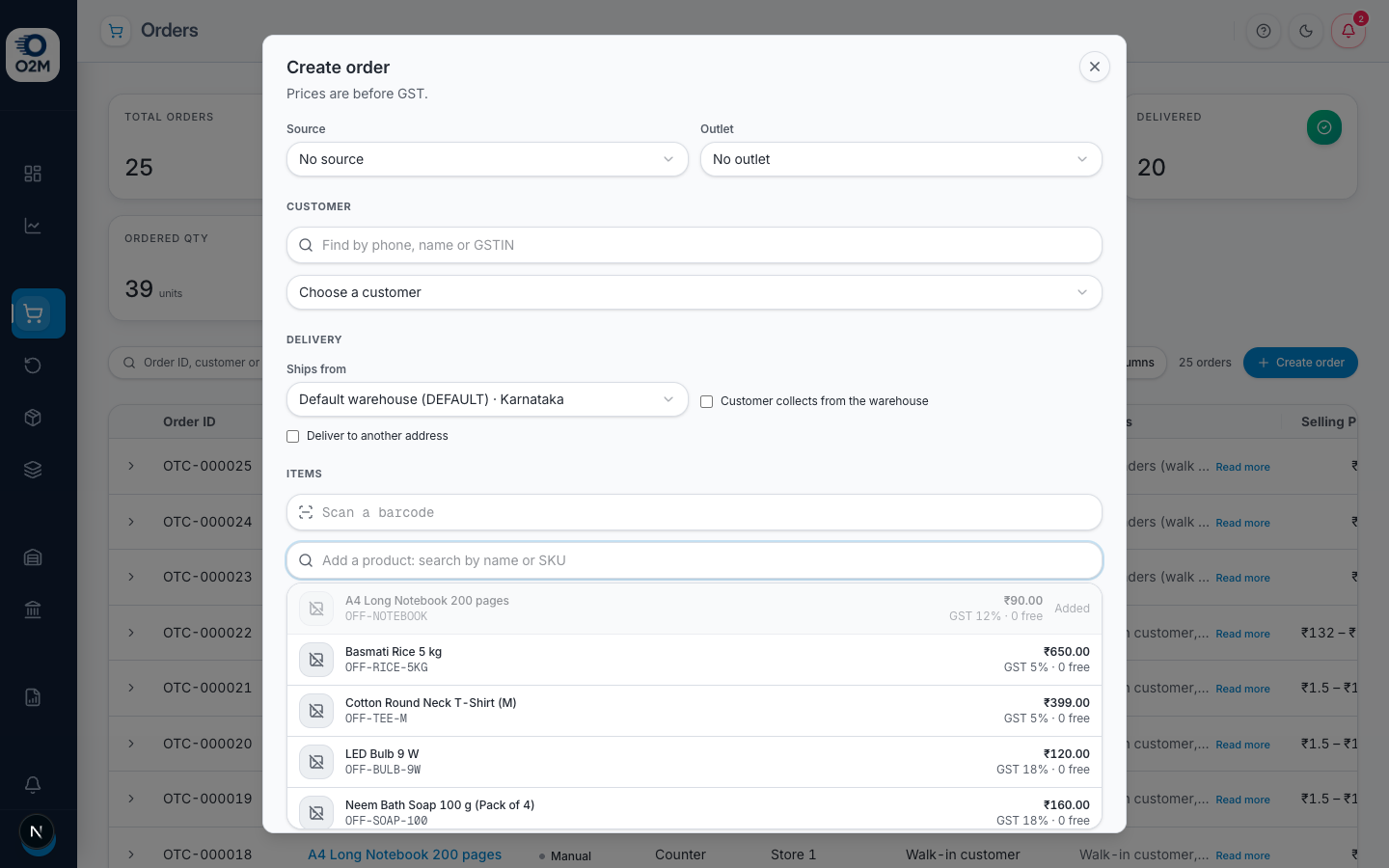This screenshot has height=868, width=1389.
Task: Click the Order ID column header
Action: (189, 421)
